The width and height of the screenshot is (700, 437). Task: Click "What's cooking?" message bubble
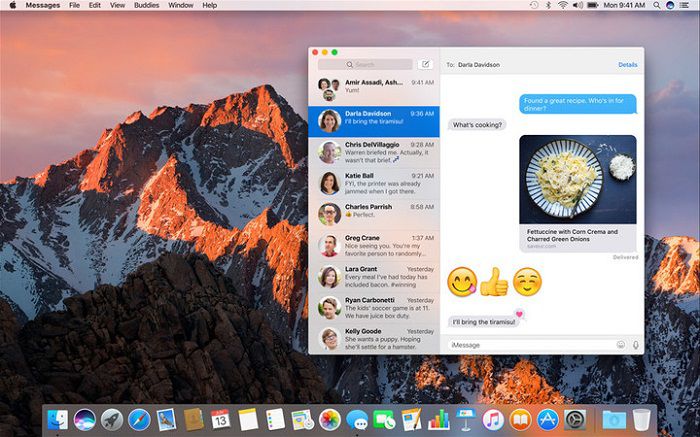[477, 125]
